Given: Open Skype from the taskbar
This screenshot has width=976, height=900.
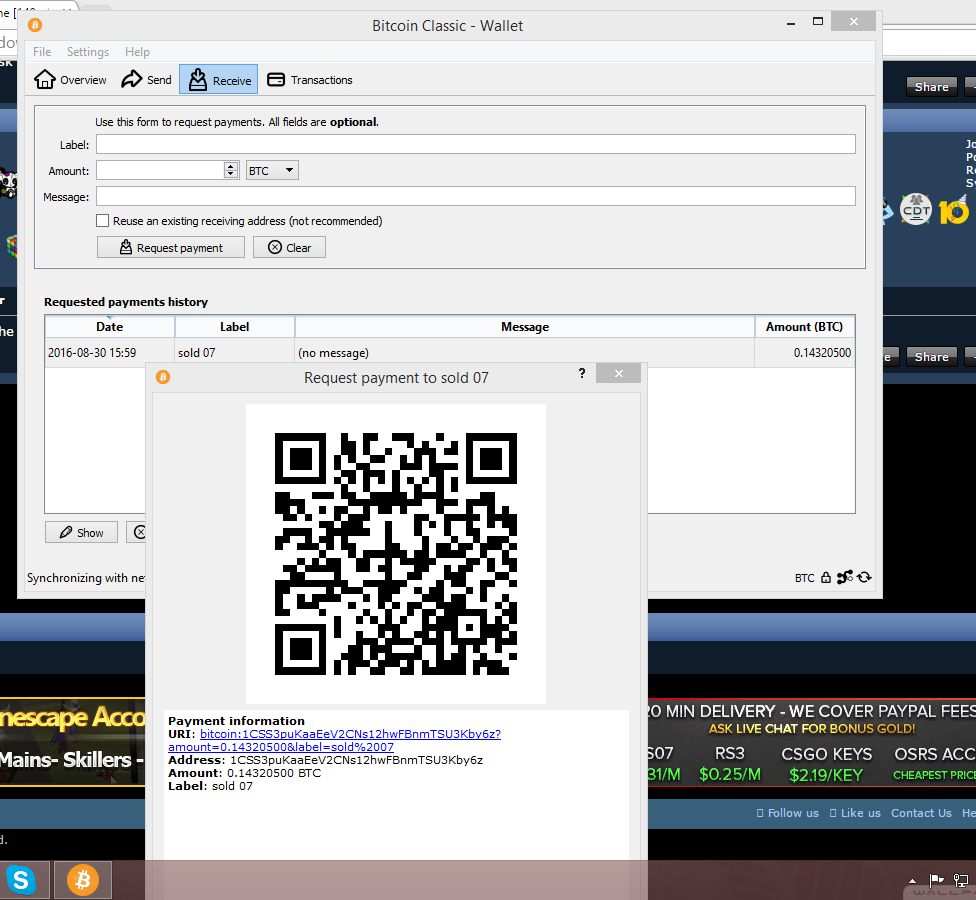Looking at the screenshot, I should tap(21, 880).
